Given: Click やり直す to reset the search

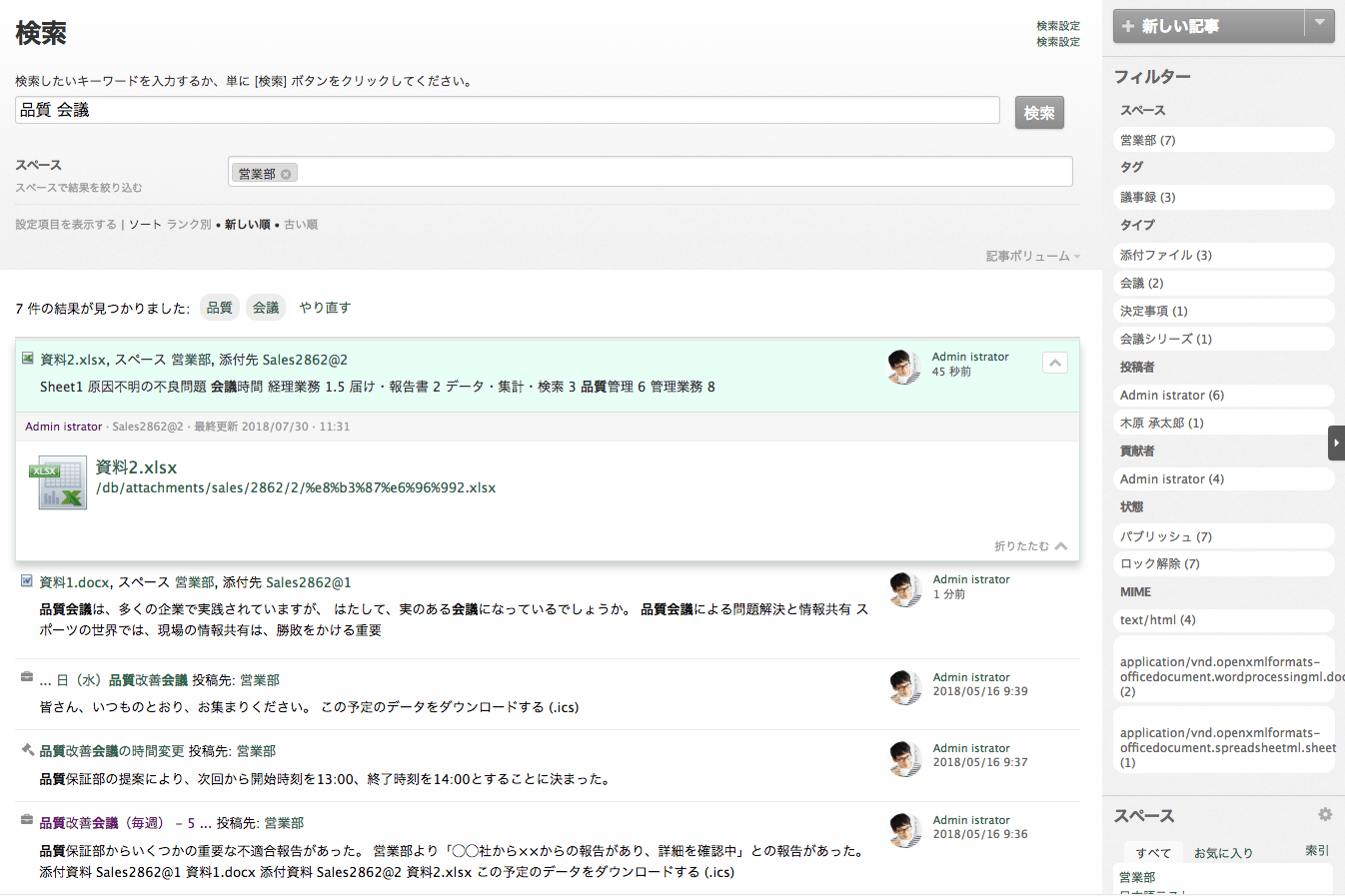Looking at the screenshot, I should point(325,308).
